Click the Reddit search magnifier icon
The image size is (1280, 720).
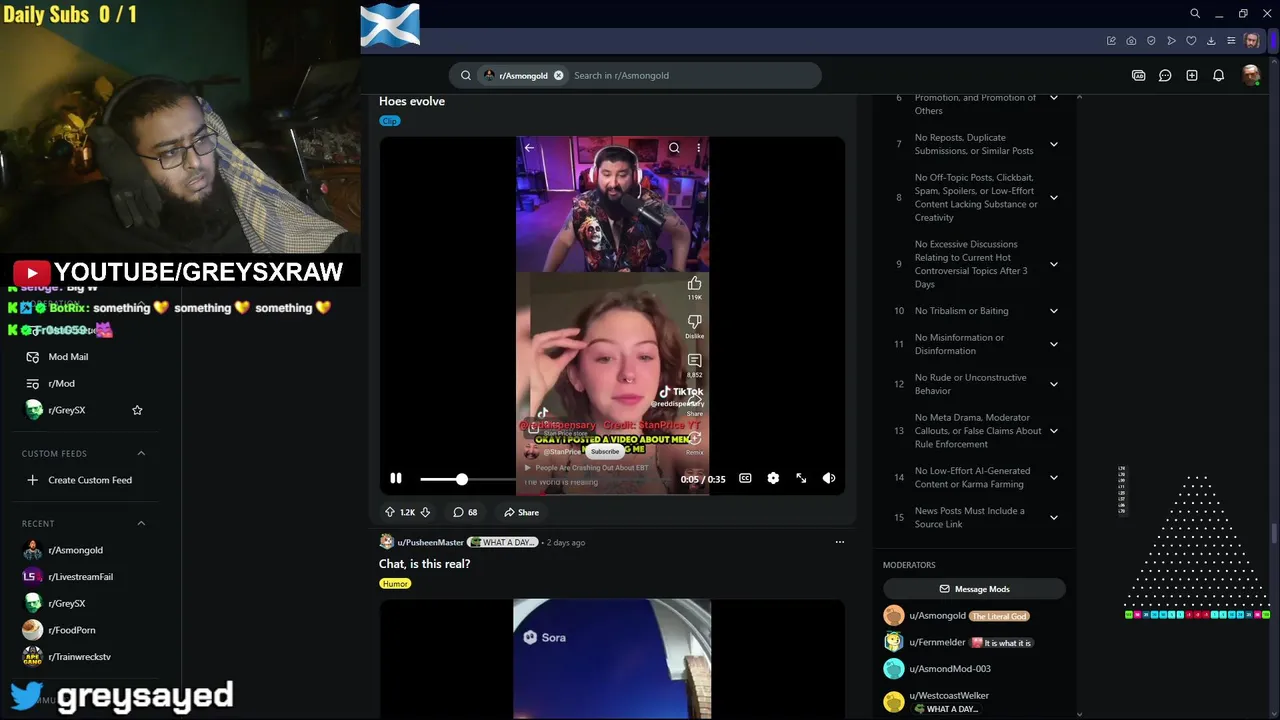click(466, 75)
